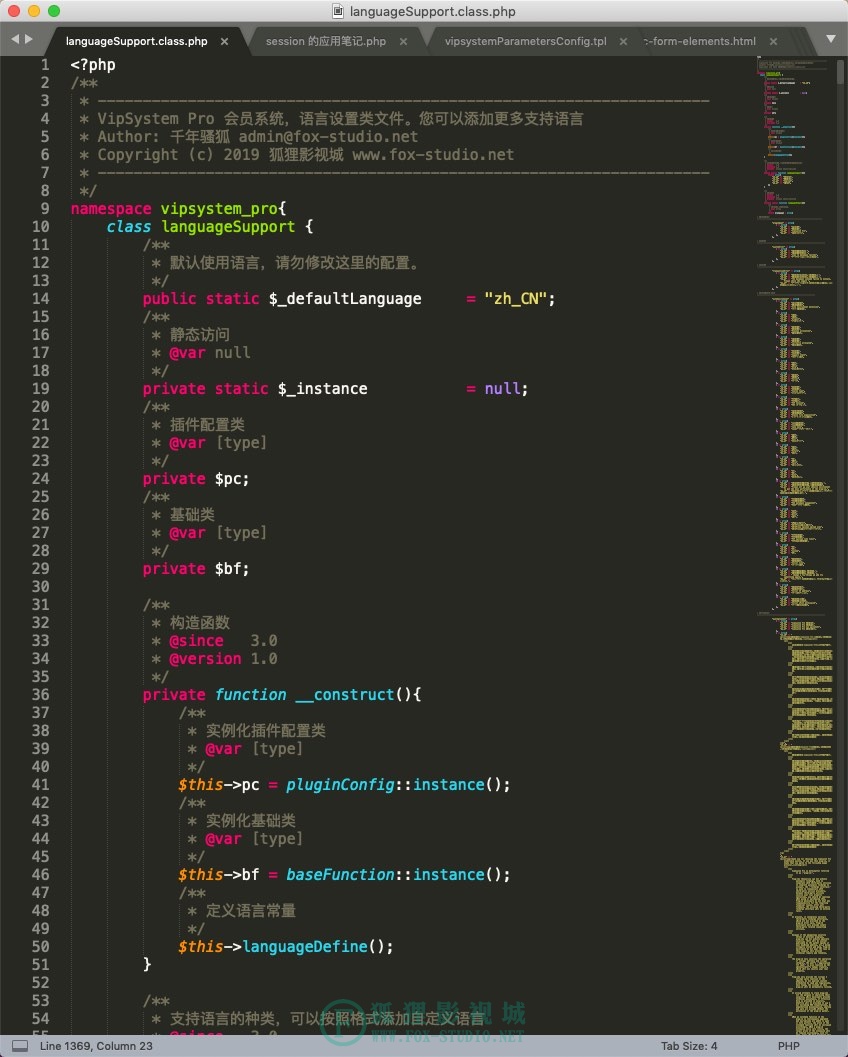Viewport: 848px width, 1057px height.
Task: Open the tab list dropdown arrow
Action: pyautogui.click(x=831, y=39)
